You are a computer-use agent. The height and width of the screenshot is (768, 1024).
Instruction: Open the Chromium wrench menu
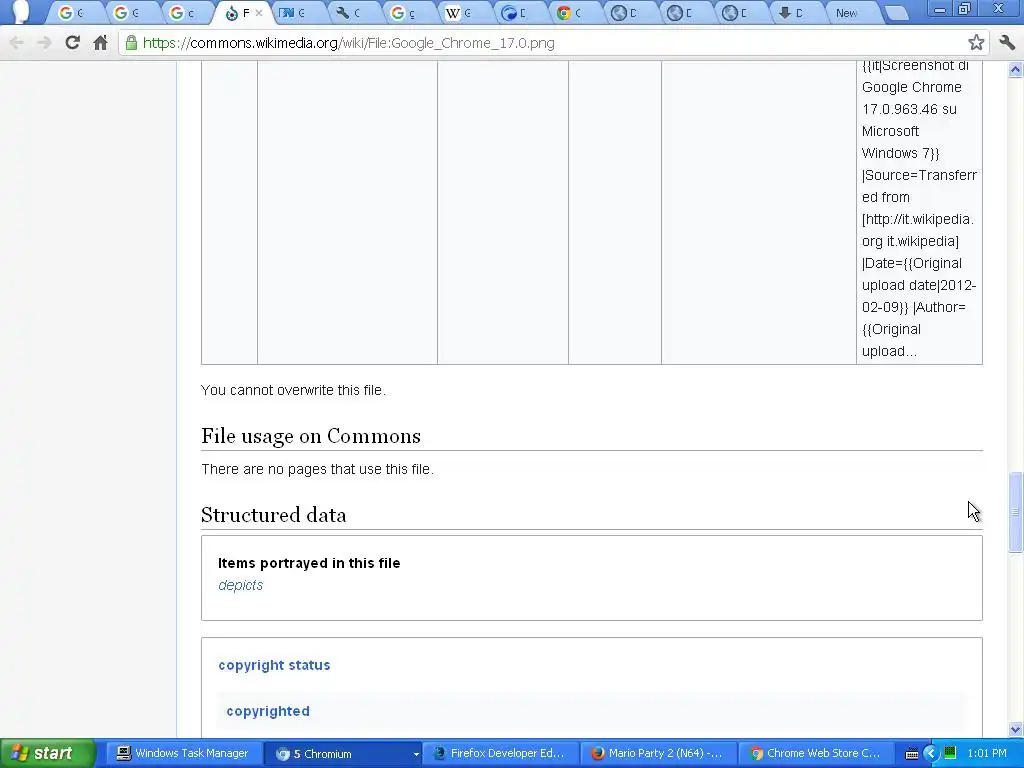(1007, 43)
